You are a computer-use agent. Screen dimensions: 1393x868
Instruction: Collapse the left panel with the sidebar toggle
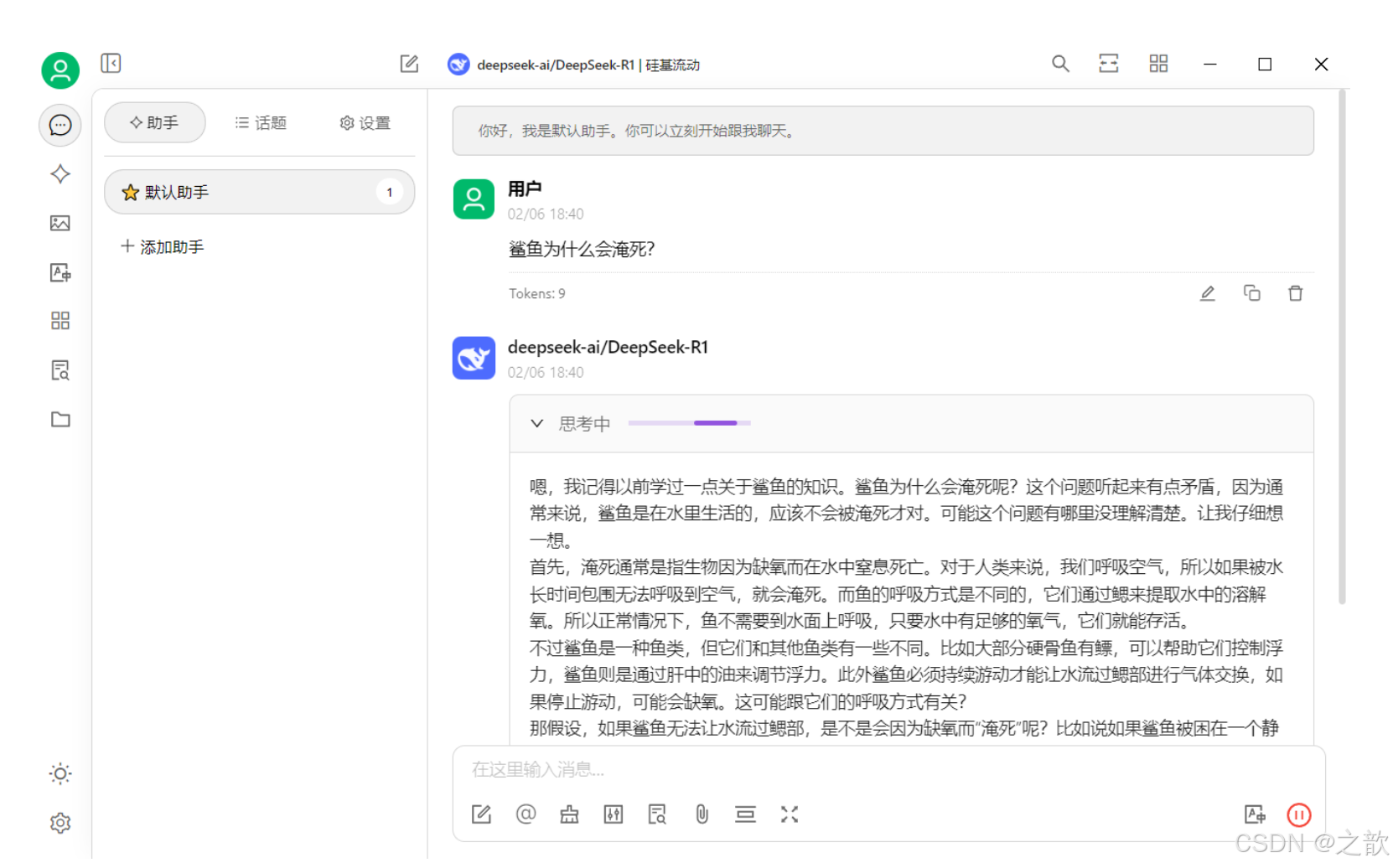click(x=110, y=63)
